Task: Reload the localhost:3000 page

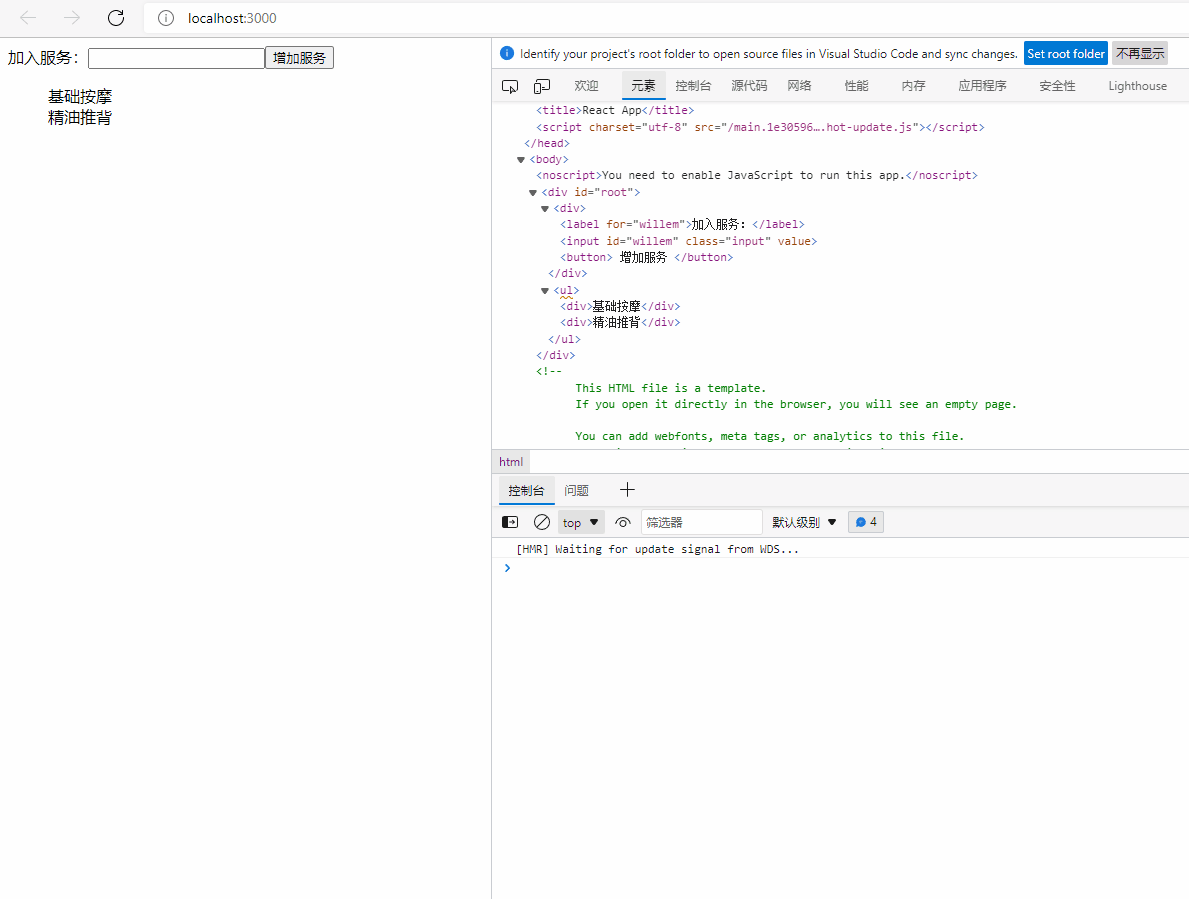Action: click(x=116, y=17)
